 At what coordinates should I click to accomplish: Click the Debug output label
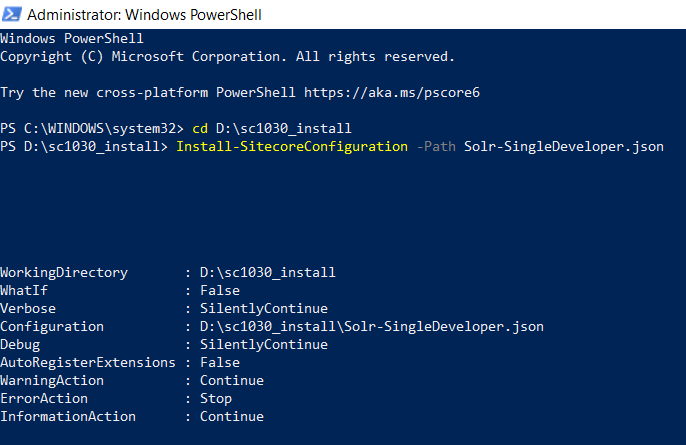point(20,345)
